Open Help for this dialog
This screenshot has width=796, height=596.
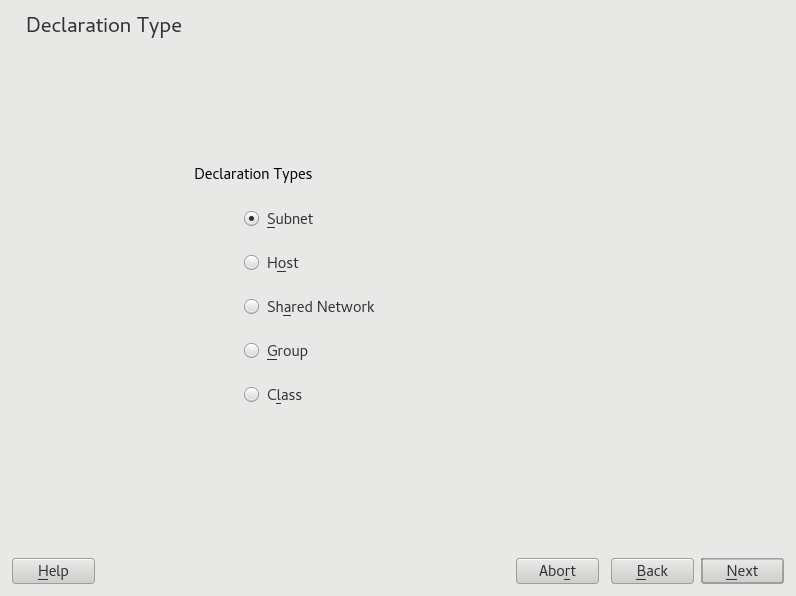(53, 571)
